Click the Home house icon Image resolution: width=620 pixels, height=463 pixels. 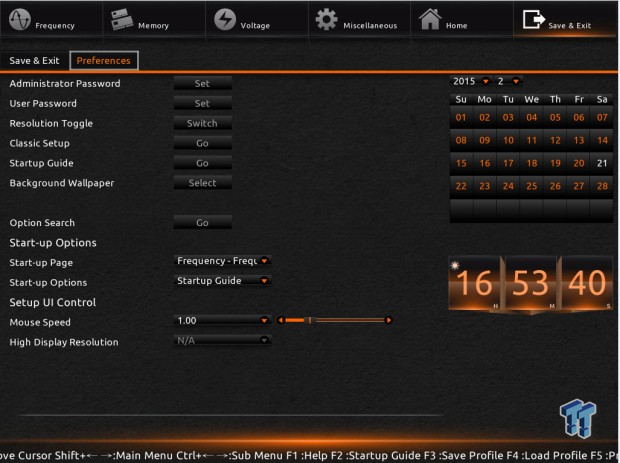pos(430,19)
